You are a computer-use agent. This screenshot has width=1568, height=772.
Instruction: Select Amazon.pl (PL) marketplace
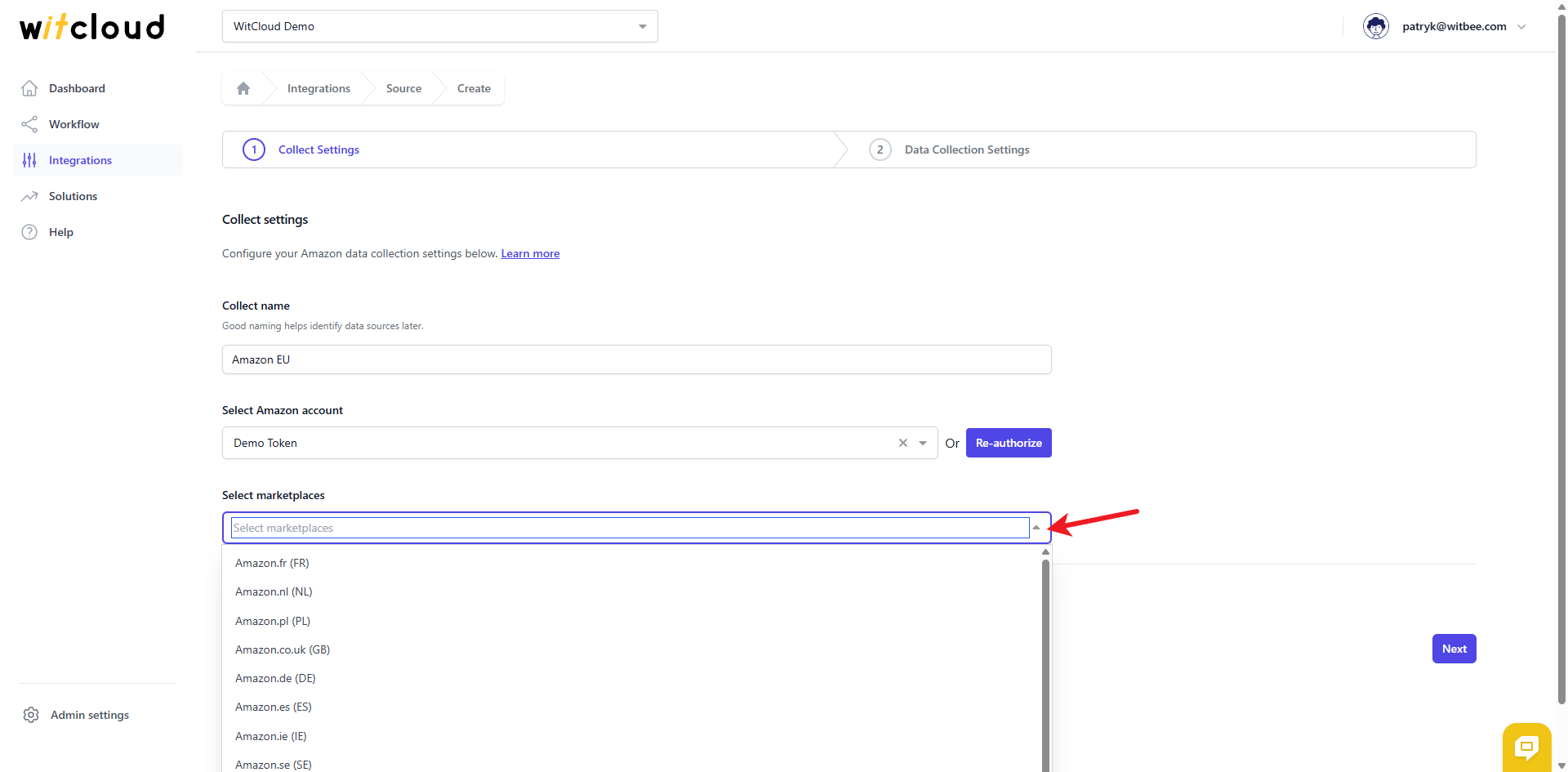632,621
